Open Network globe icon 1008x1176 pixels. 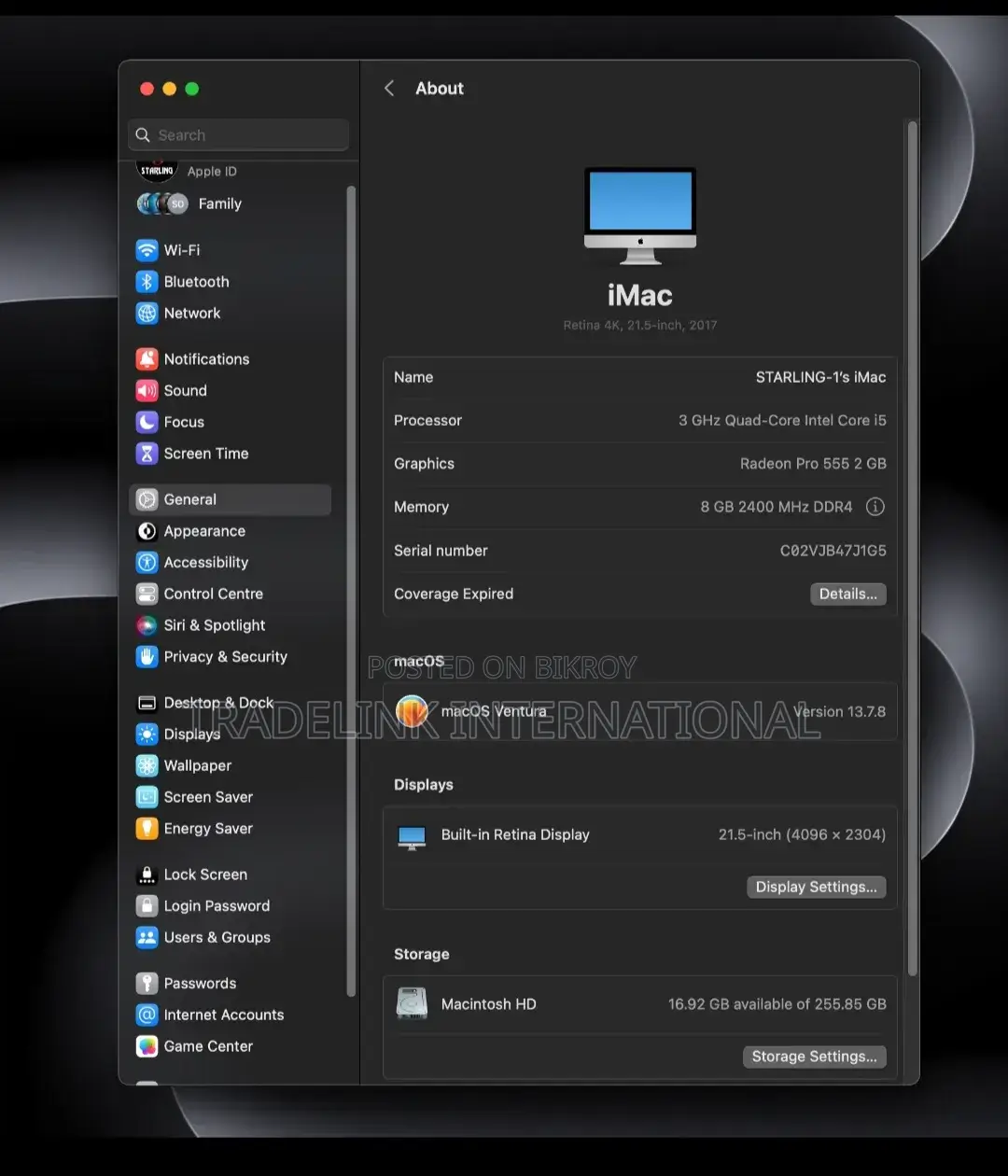[x=147, y=314]
